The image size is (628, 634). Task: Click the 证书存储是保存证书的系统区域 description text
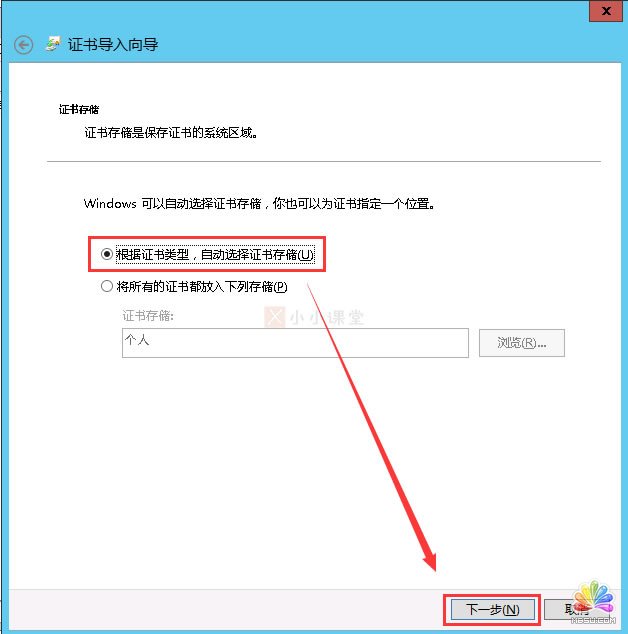click(171, 133)
